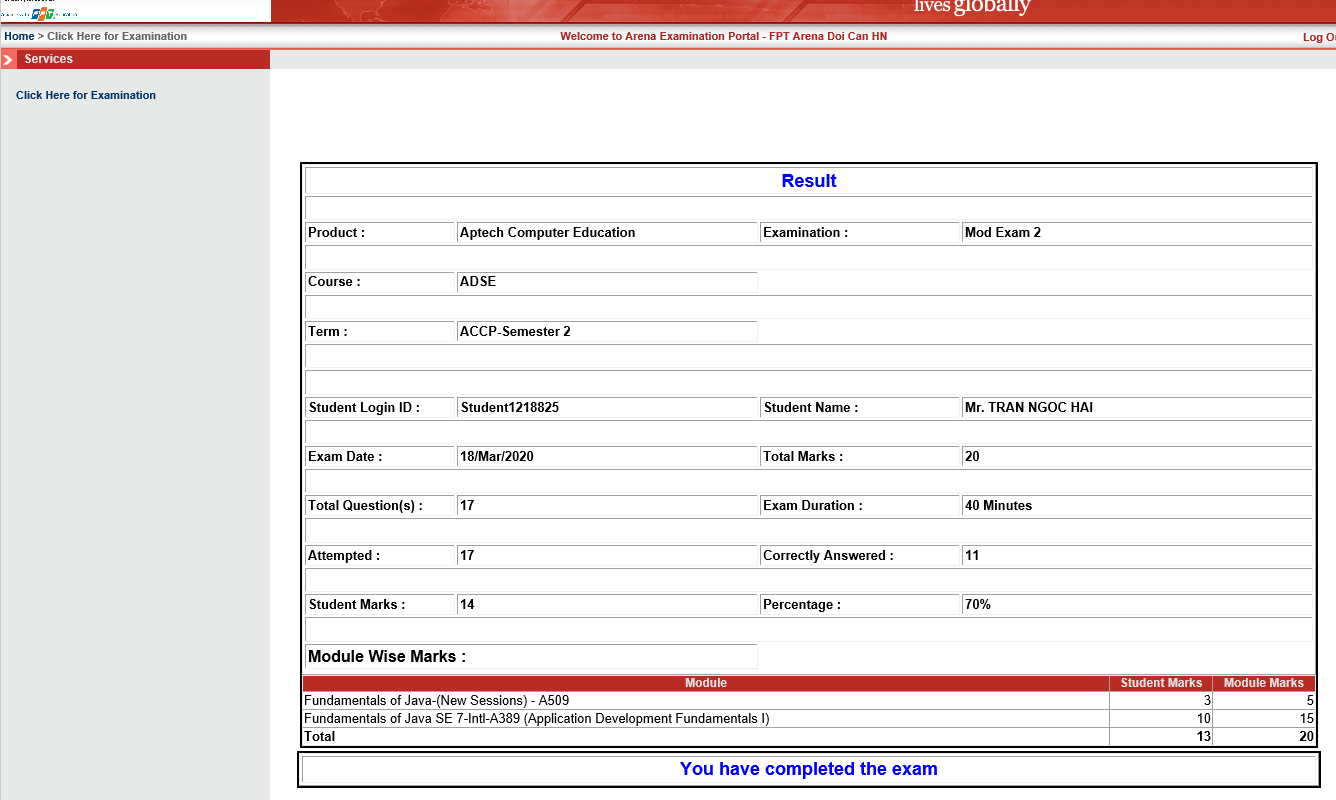Screen dimensions: 1336x800
Task: Click the Mod Exam 2 value
Action: (1003, 232)
